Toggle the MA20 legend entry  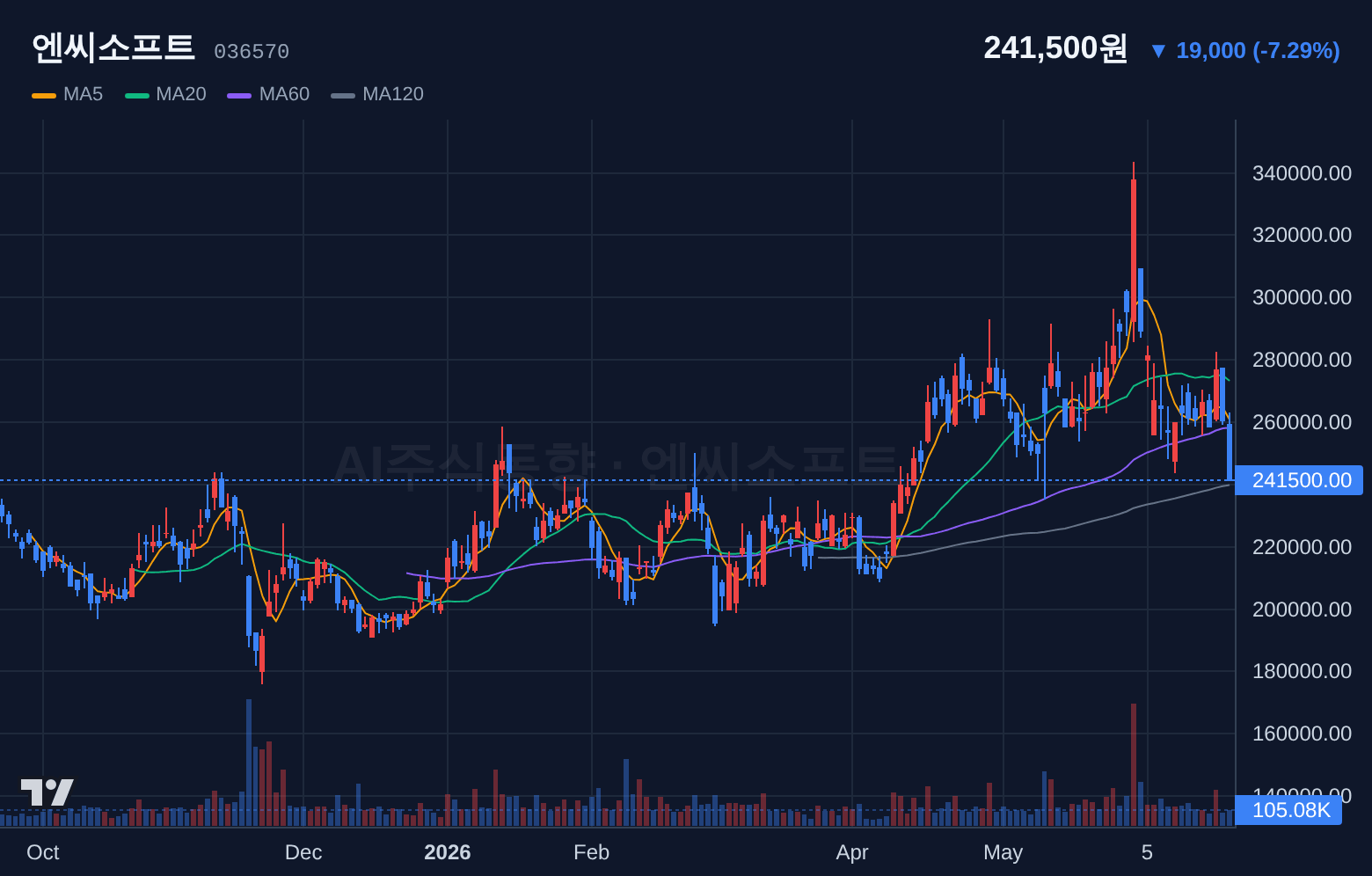pos(166,94)
